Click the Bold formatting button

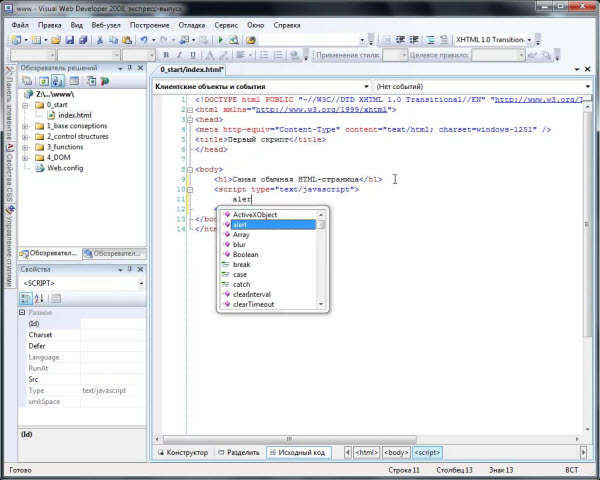(x=165, y=55)
